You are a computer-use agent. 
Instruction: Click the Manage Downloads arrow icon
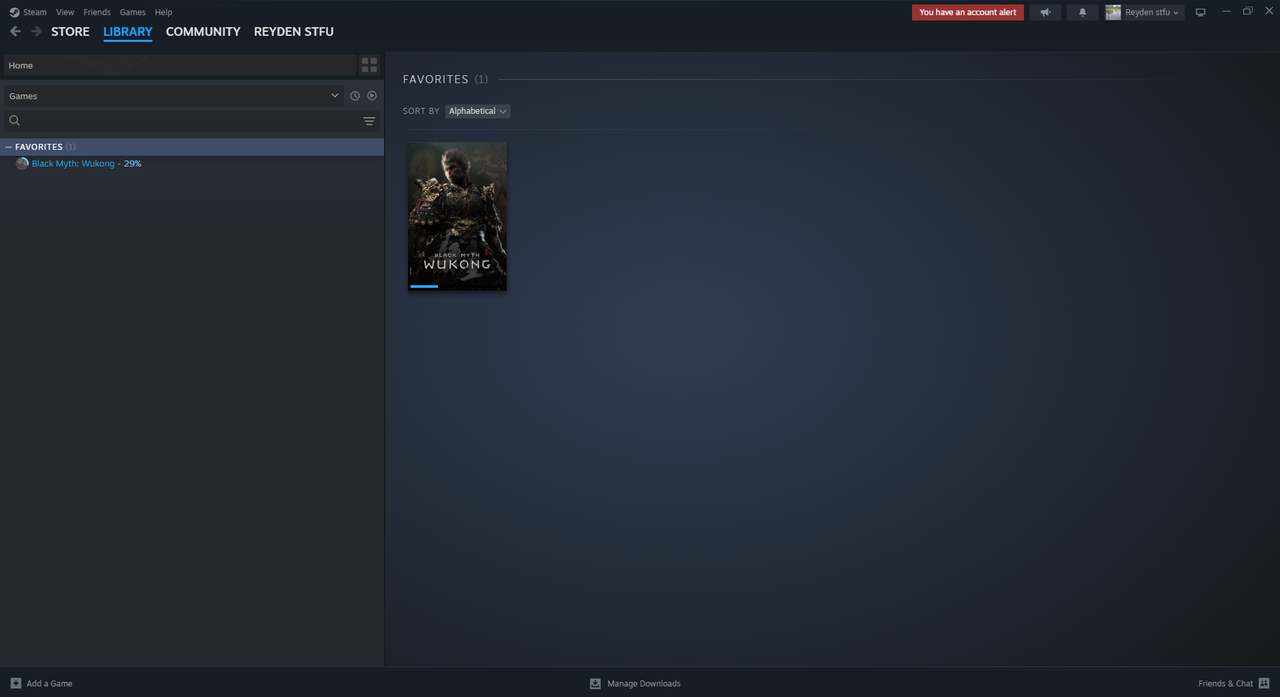coord(595,683)
